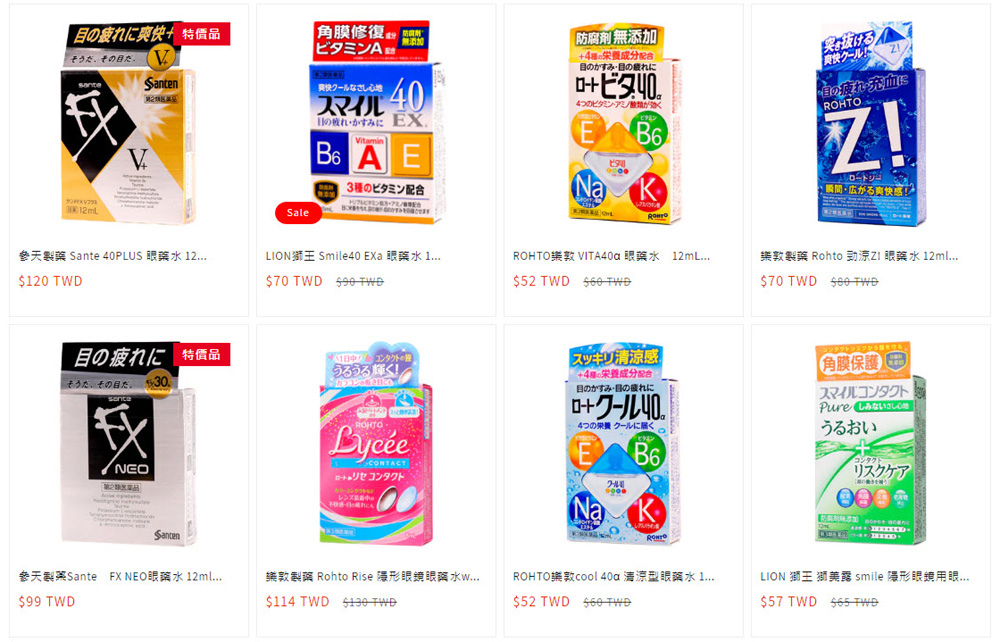This screenshot has width=1000, height=642.
Task: Click the red Sale badge on Smile 40 EX
Action: point(298,213)
